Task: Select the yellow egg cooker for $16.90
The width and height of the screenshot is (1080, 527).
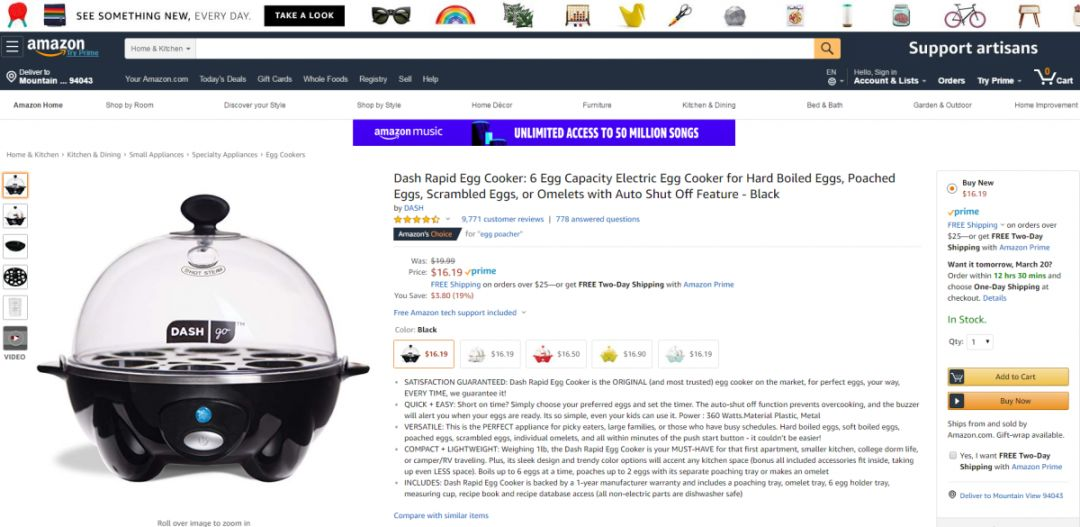Action: tap(622, 354)
